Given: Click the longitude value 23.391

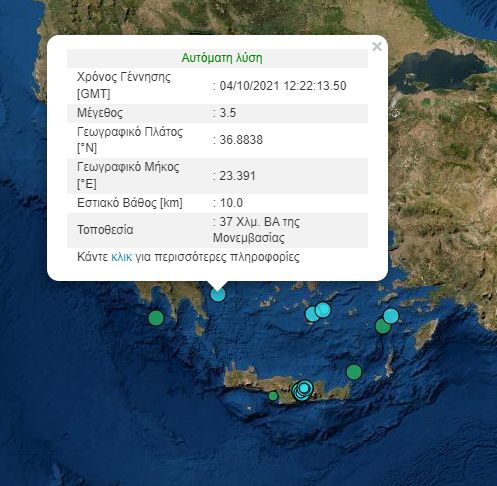Looking at the screenshot, I should click(x=237, y=176).
